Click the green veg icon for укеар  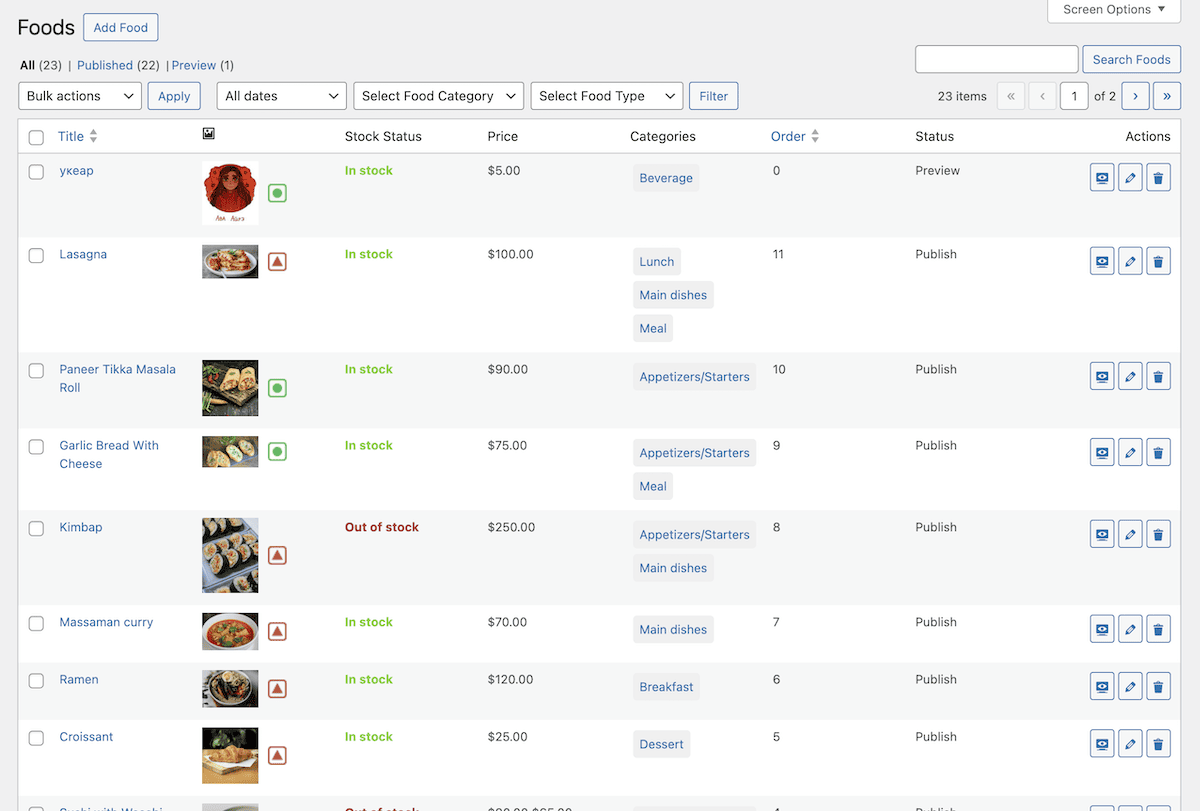pyautogui.click(x=277, y=193)
